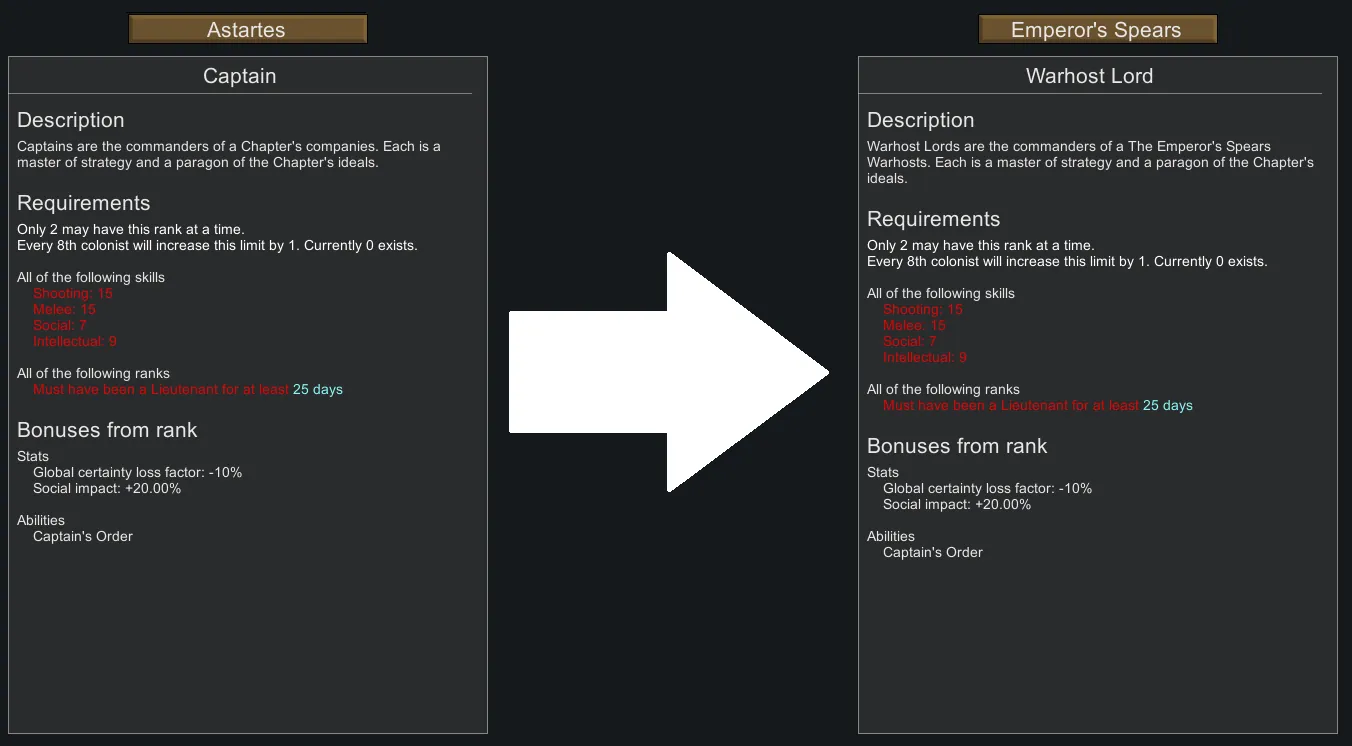1352x746 pixels.
Task: Click Description heading in the Captain panel
Action: click(x=71, y=120)
